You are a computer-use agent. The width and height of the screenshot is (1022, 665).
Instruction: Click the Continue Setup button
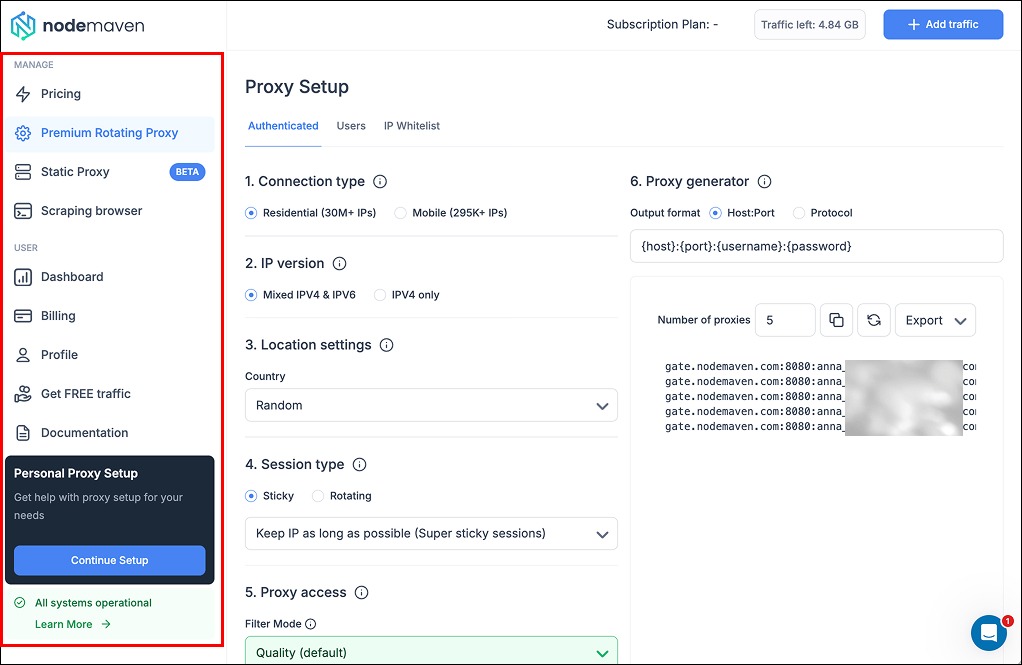coord(109,560)
